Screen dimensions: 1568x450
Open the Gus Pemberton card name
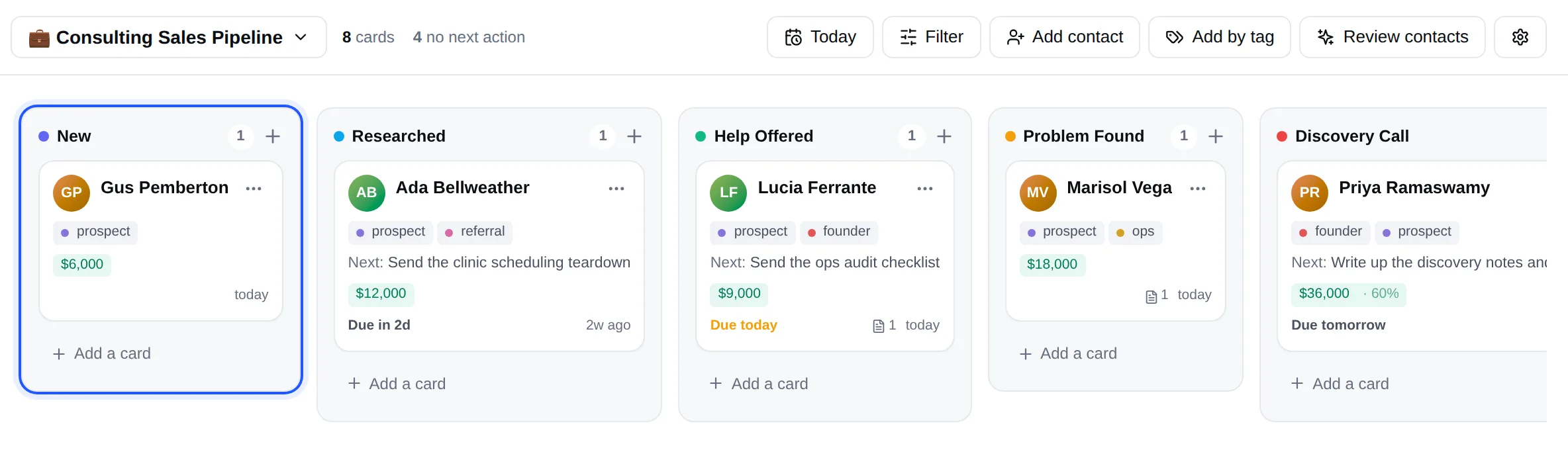tap(165, 188)
